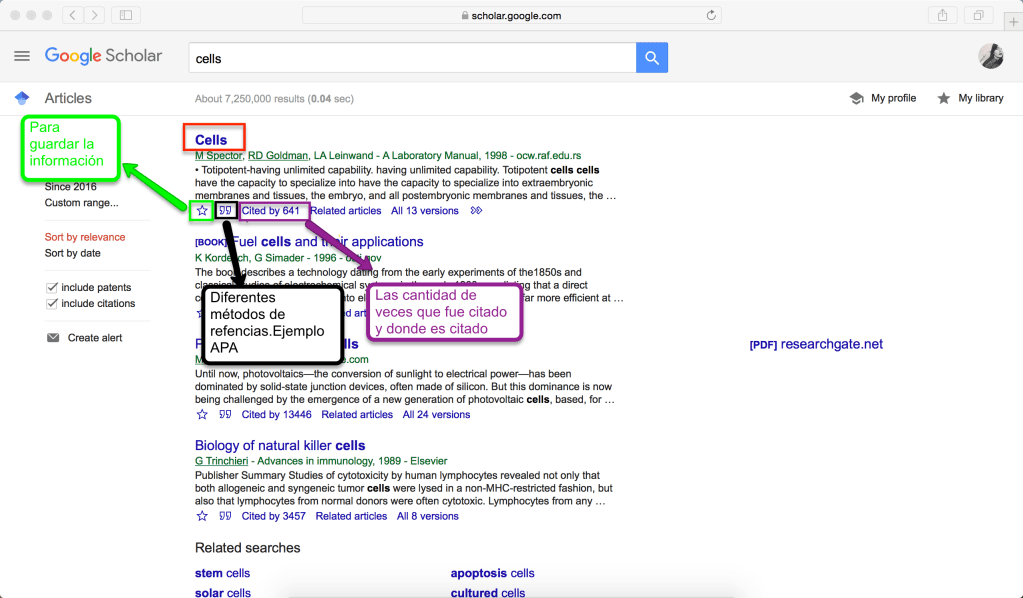Open the hamburger menu beside Google Scholar

tap(22, 56)
